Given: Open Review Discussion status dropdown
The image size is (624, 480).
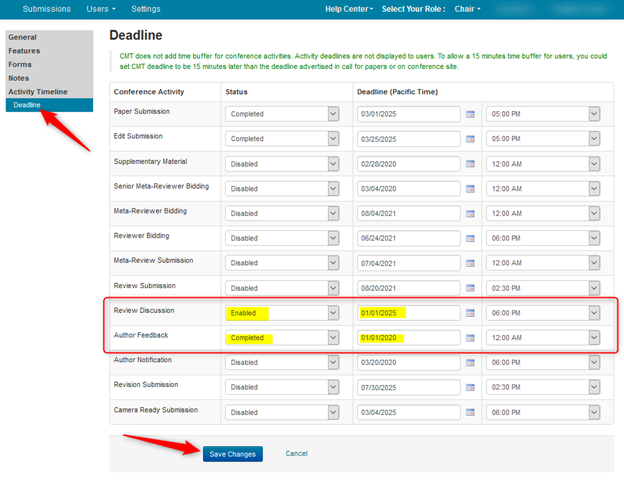Looking at the screenshot, I should (333, 313).
